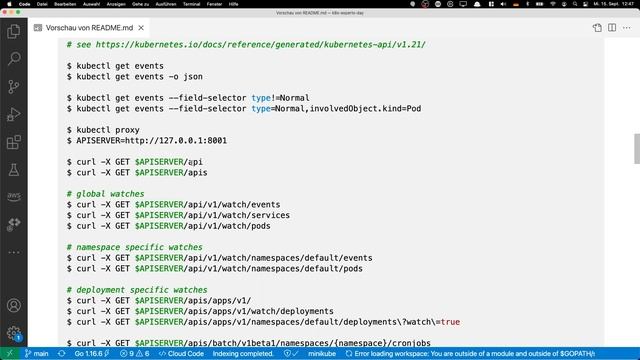
Task: Click the shield checkmark status bar icon
Action: pos(291,354)
